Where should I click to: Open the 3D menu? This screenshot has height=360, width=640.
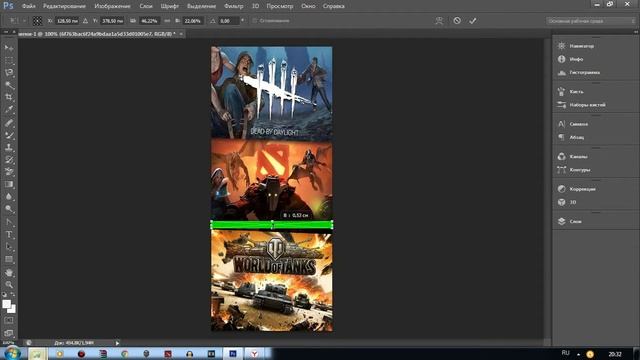tap(255, 6)
